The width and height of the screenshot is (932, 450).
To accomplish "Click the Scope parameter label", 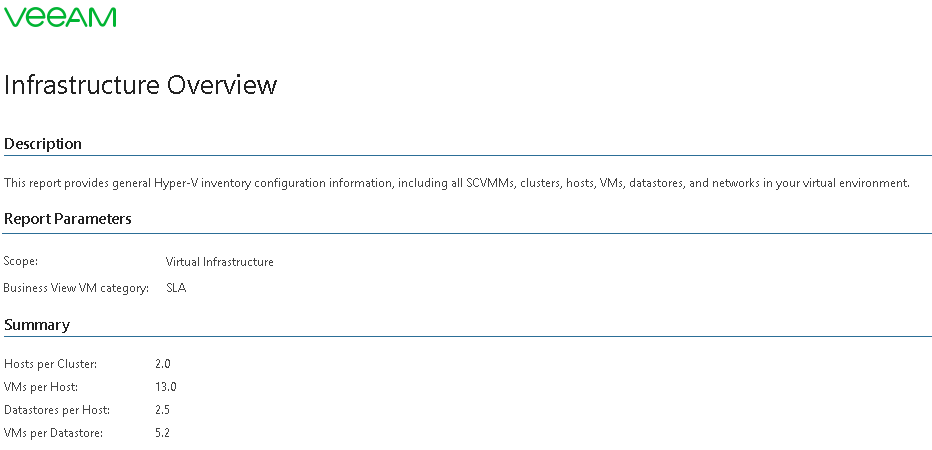I will 21,262.
